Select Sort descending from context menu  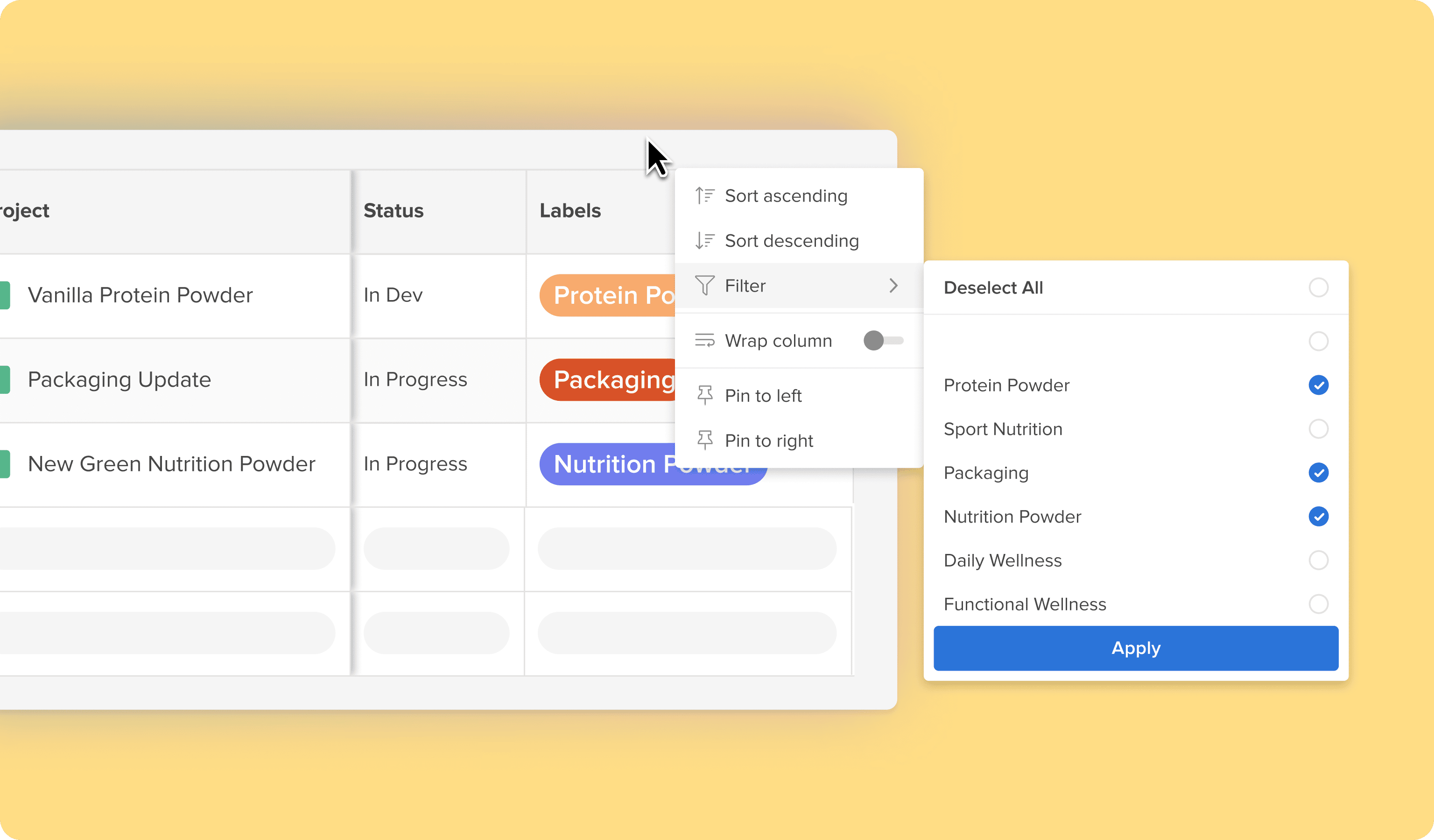point(791,240)
